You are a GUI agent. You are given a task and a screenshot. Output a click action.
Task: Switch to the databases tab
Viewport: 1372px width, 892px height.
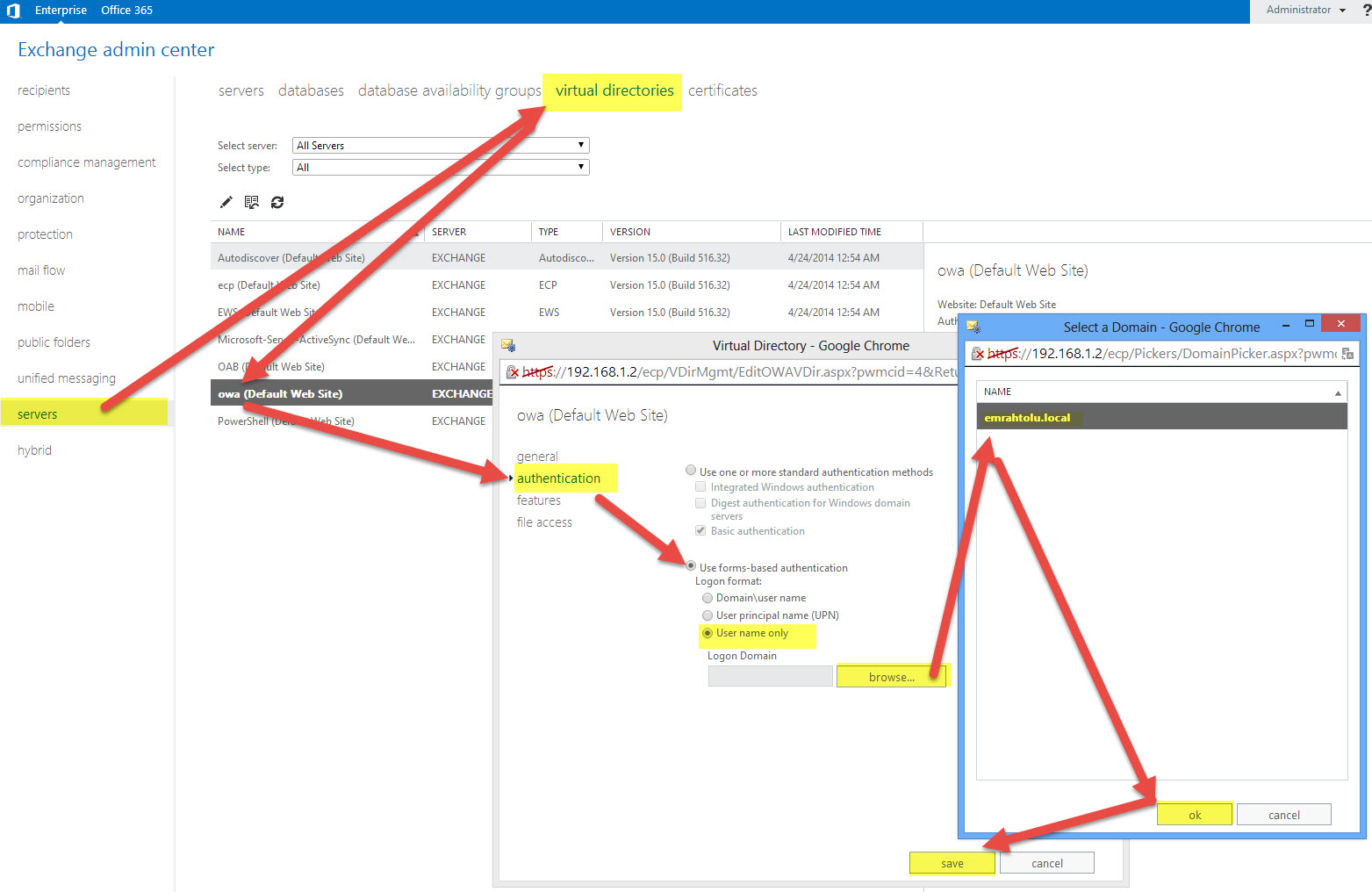[x=311, y=90]
